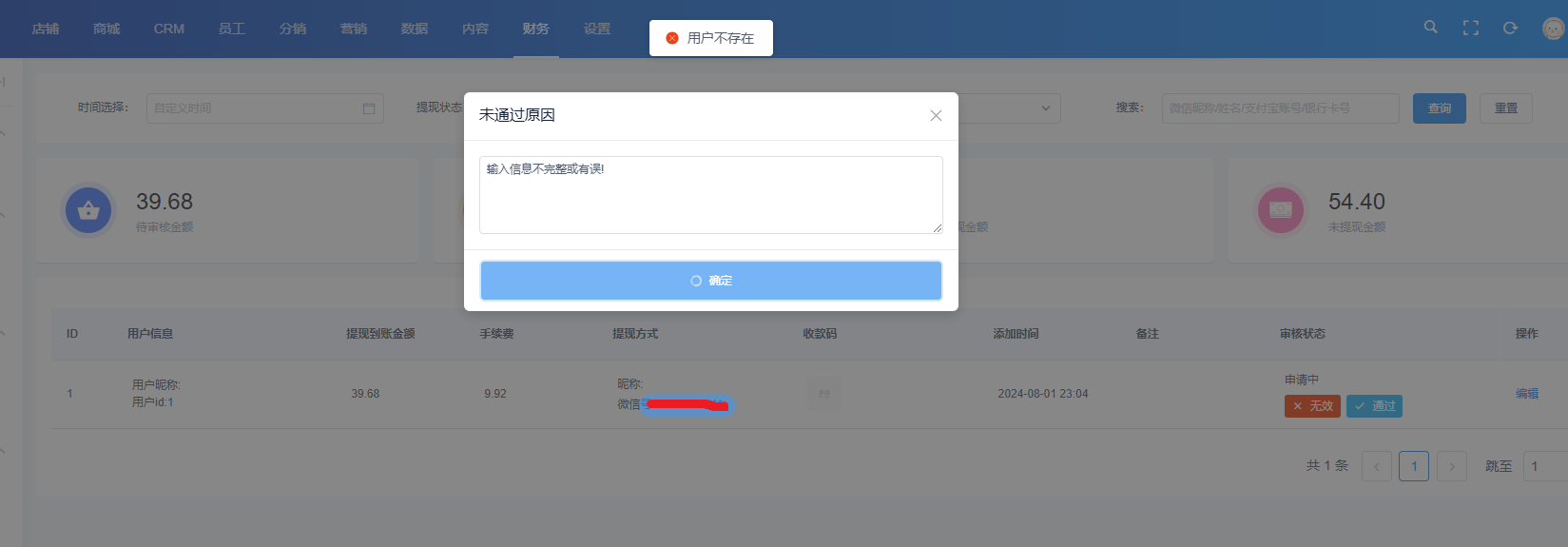
Task: Click the shopping basket icon for 待审核金额
Action: click(88, 210)
